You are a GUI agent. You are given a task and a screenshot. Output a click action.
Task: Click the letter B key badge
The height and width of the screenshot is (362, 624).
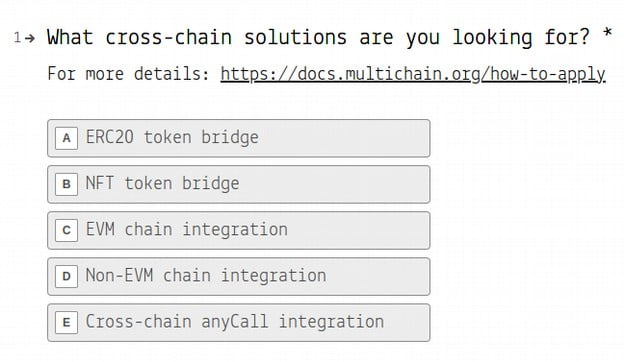point(66,184)
